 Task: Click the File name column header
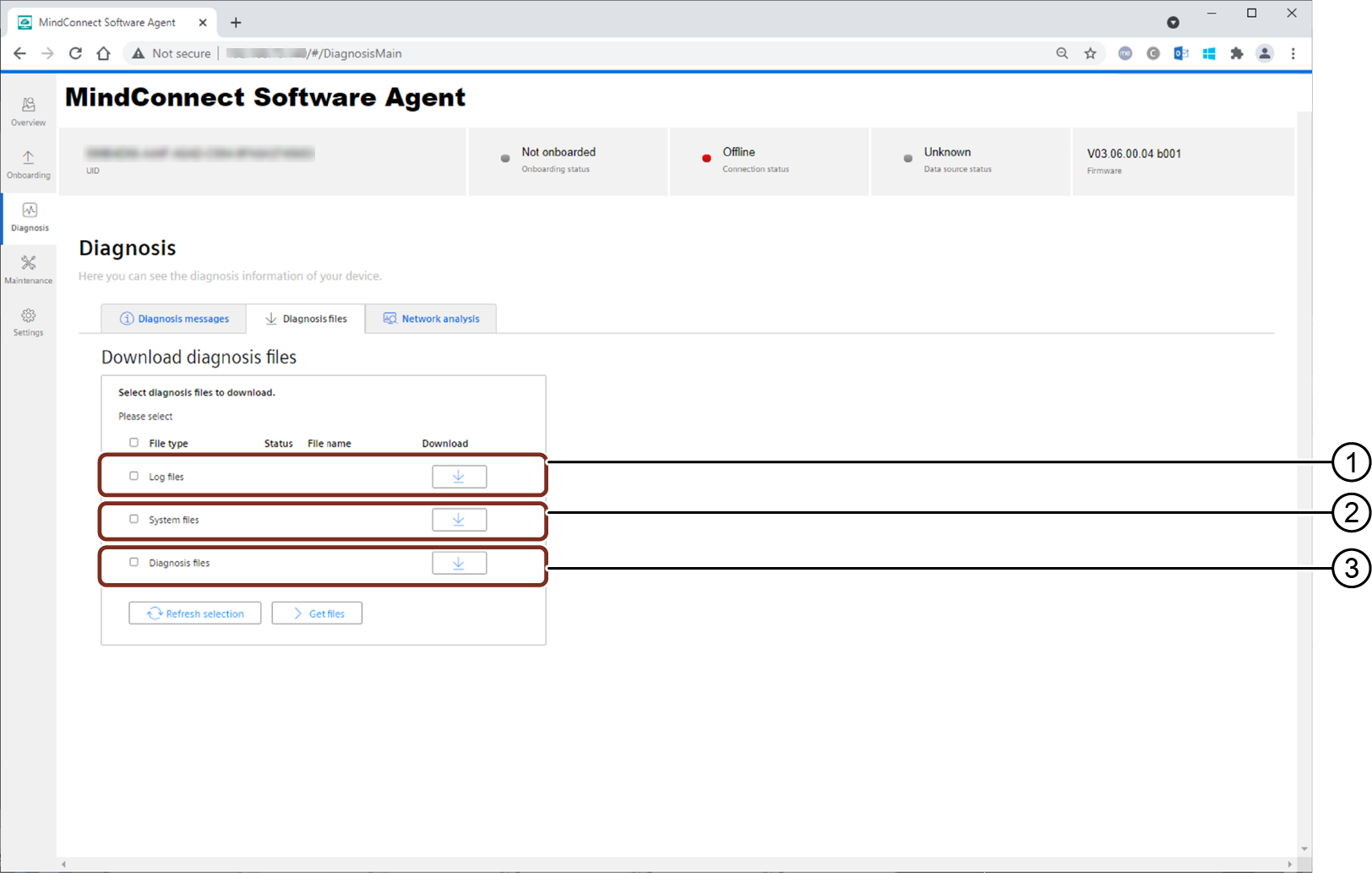[329, 444]
